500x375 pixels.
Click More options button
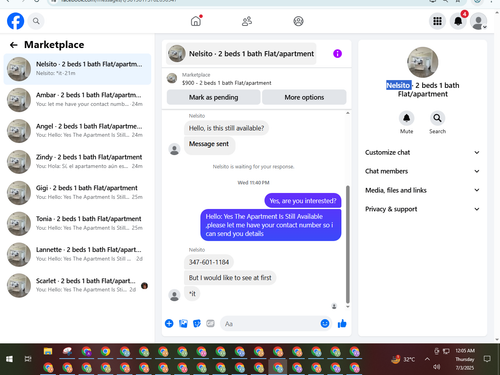click(x=304, y=97)
